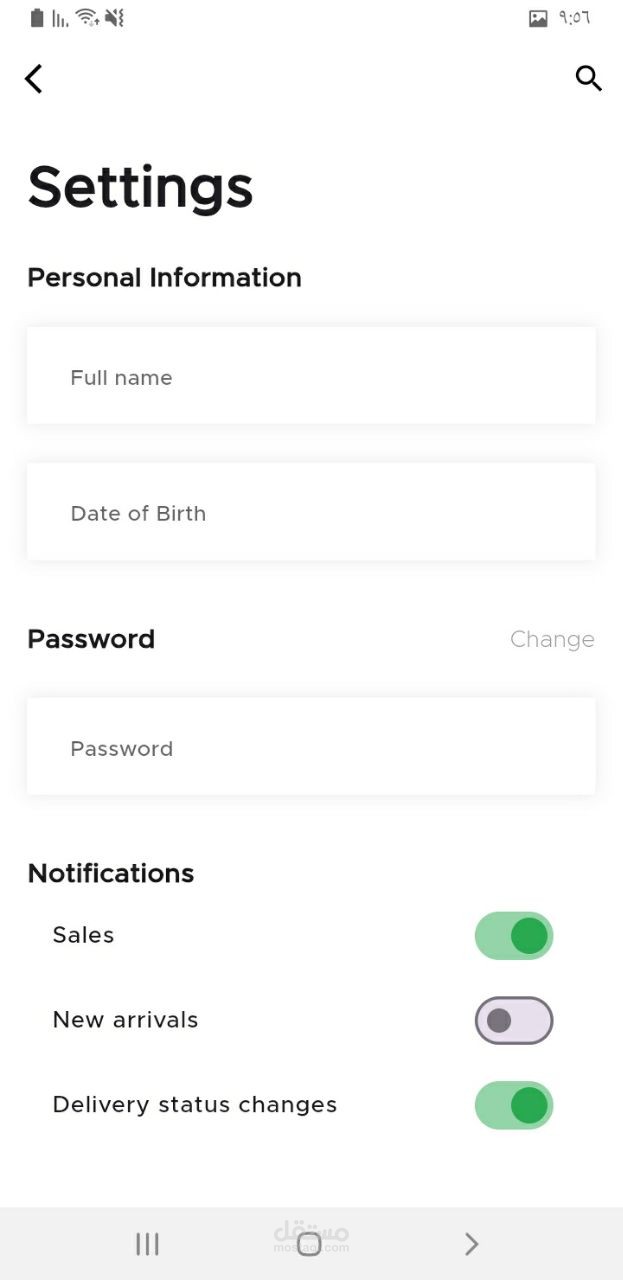Tap the battery status icon

click(37, 18)
